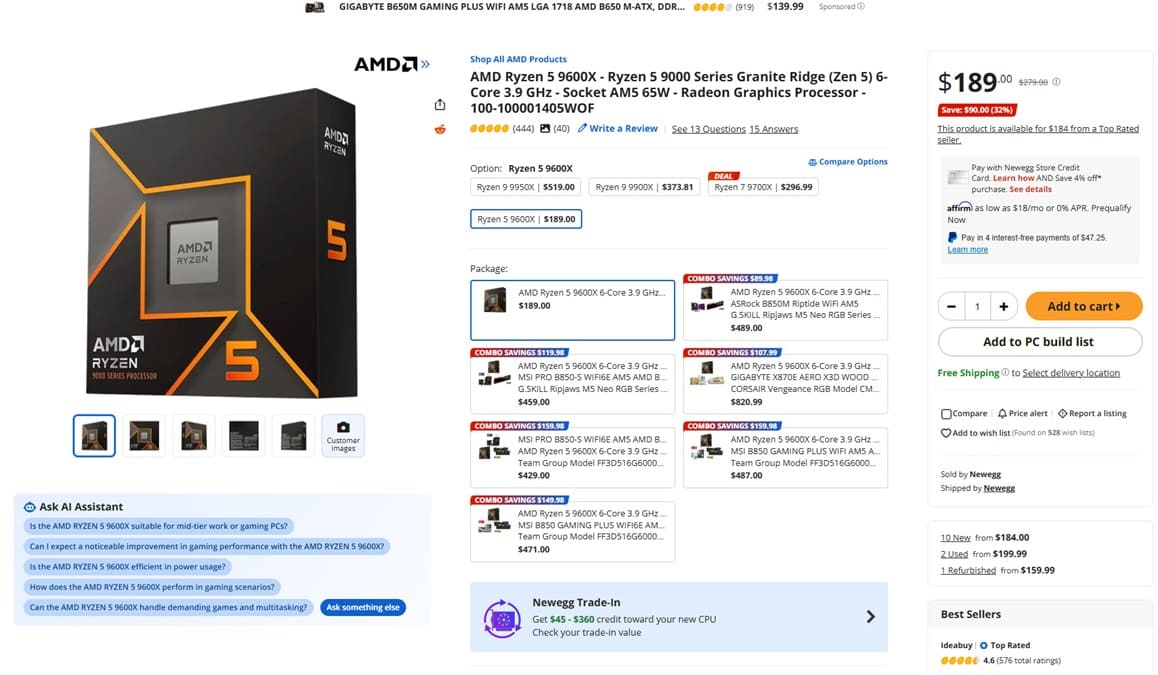The image size is (1158, 675).
Task: Open Select delivery location
Action: [1072, 371]
